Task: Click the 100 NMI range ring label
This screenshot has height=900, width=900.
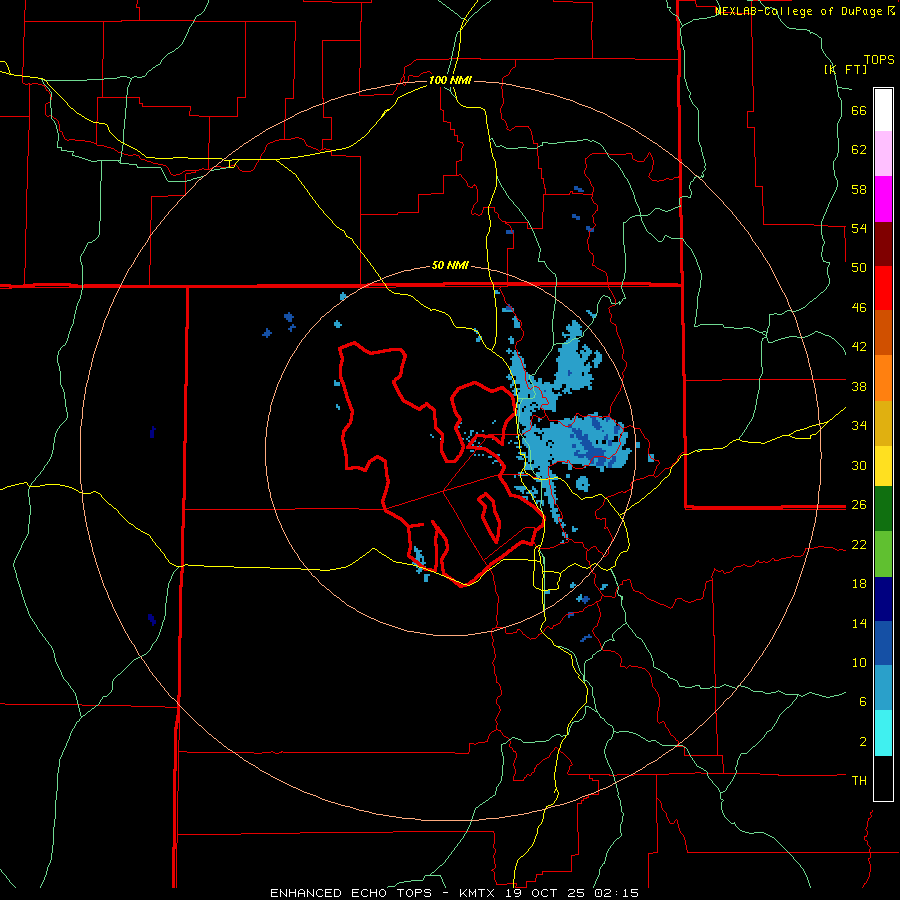Action: (450, 80)
